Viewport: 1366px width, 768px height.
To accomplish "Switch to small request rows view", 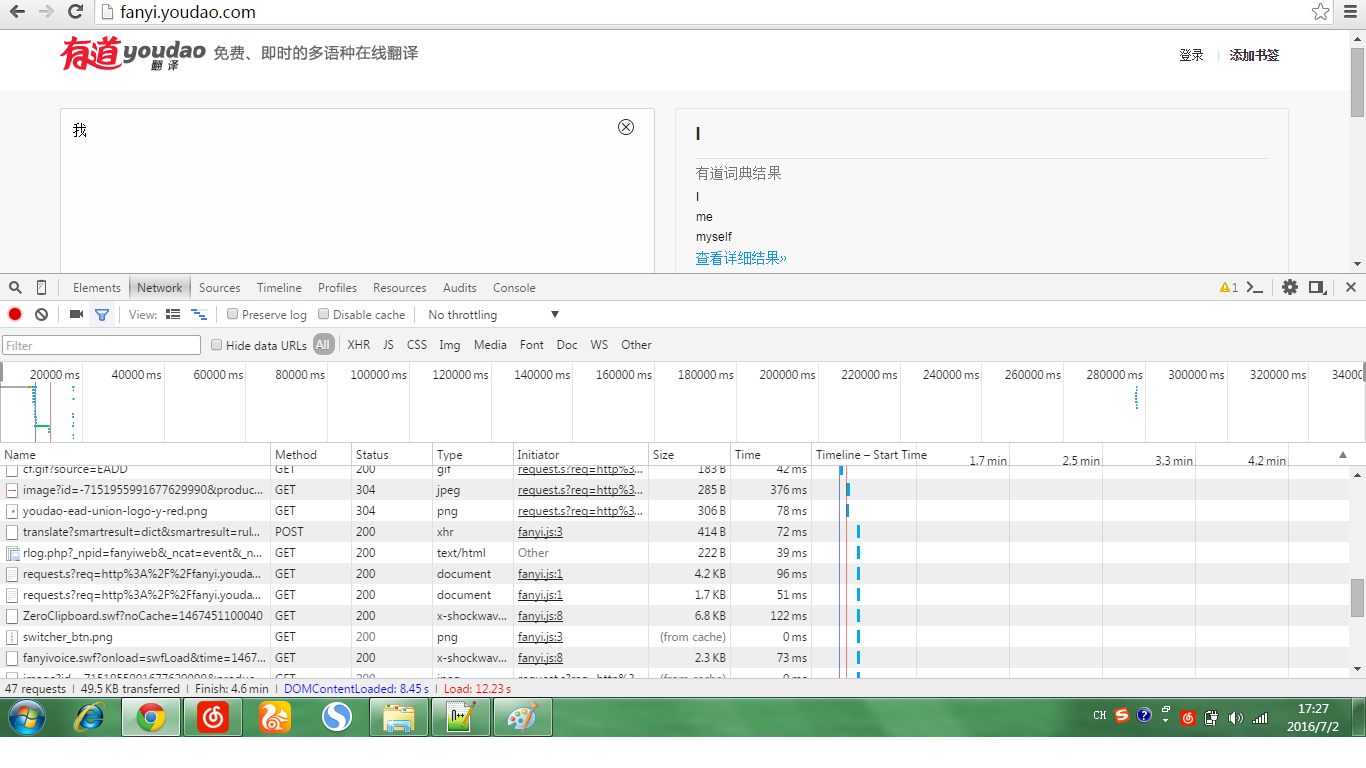I will pyautogui.click(x=198, y=314).
